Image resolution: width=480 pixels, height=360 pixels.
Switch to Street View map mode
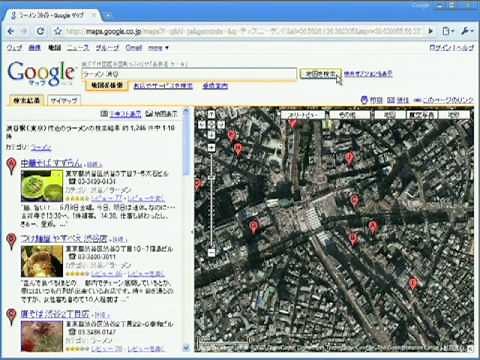tap(302, 115)
